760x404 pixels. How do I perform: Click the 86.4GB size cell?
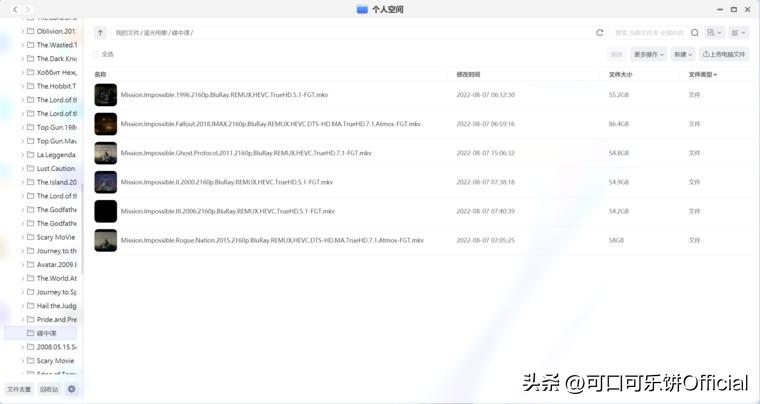click(x=618, y=124)
